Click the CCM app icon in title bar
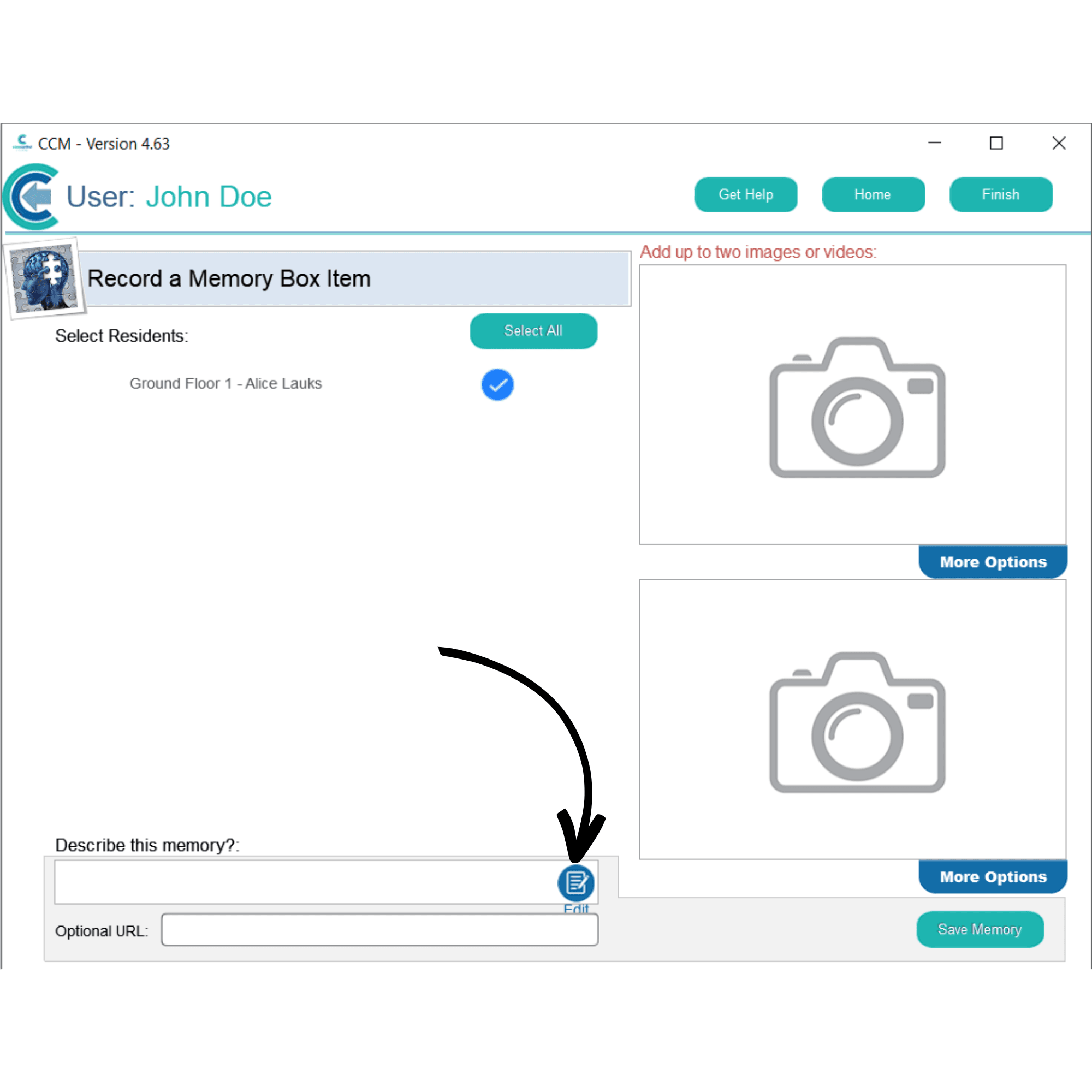 tap(22, 143)
